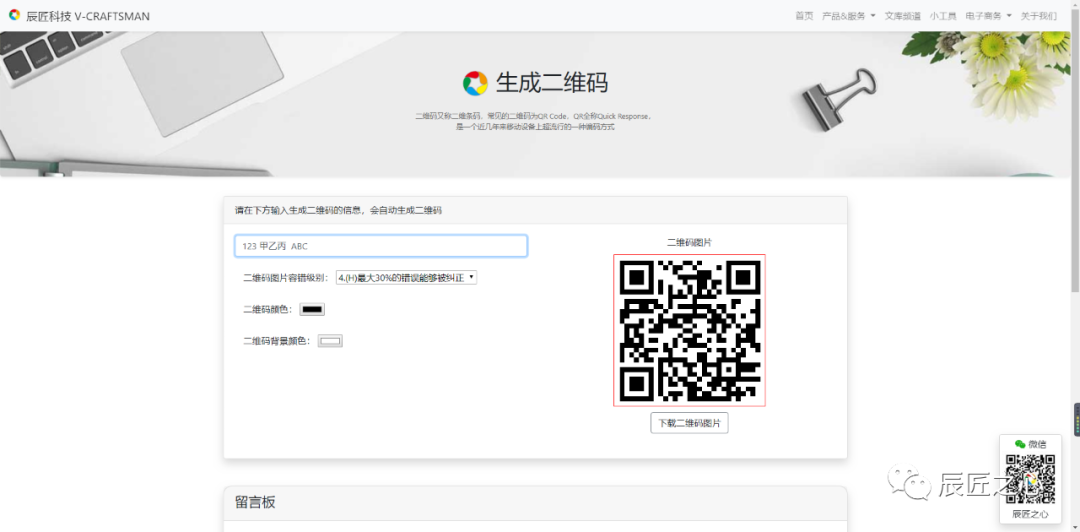The width and height of the screenshot is (1080, 532).
Task: Expand the 产品&服务 dropdown menu
Action: [x=848, y=16]
